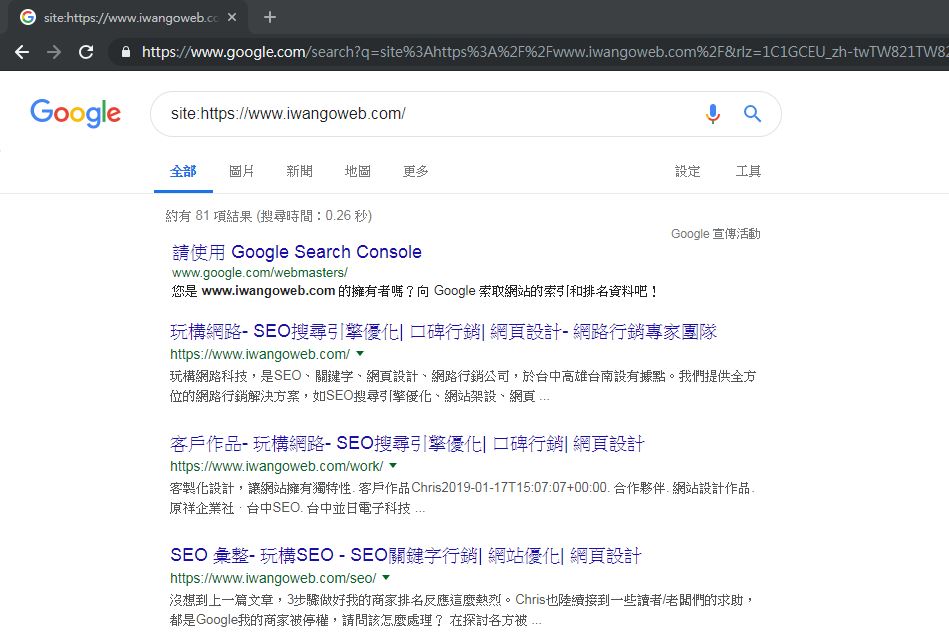Reload the page with refresh icon

[87, 52]
